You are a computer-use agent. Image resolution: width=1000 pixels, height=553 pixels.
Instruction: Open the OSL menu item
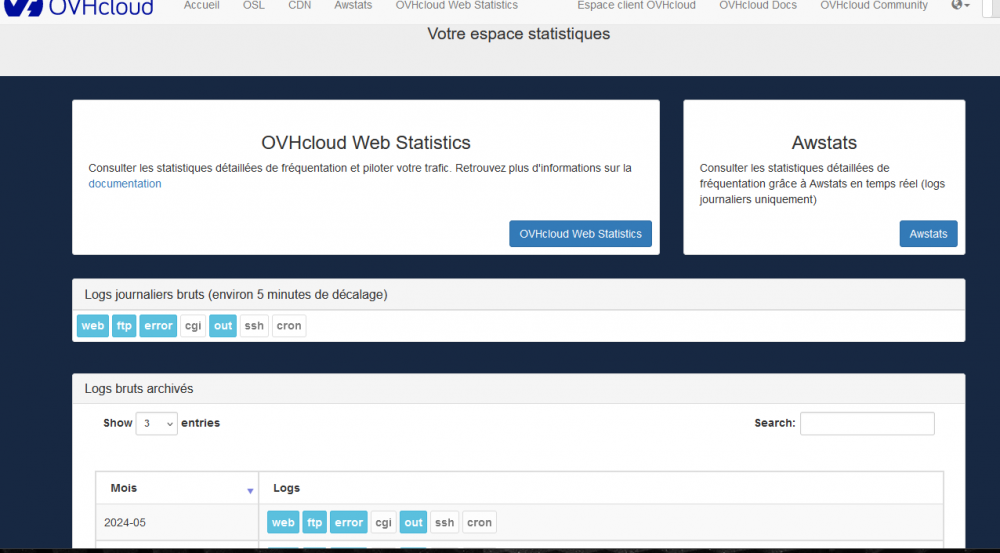pos(254,5)
